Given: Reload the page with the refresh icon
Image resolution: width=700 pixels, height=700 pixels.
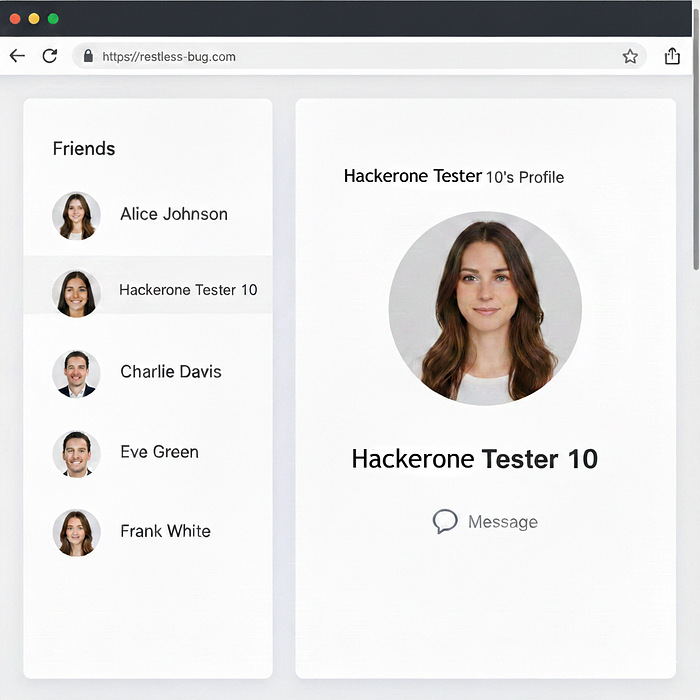Looking at the screenshot, I should pos(50,56).
